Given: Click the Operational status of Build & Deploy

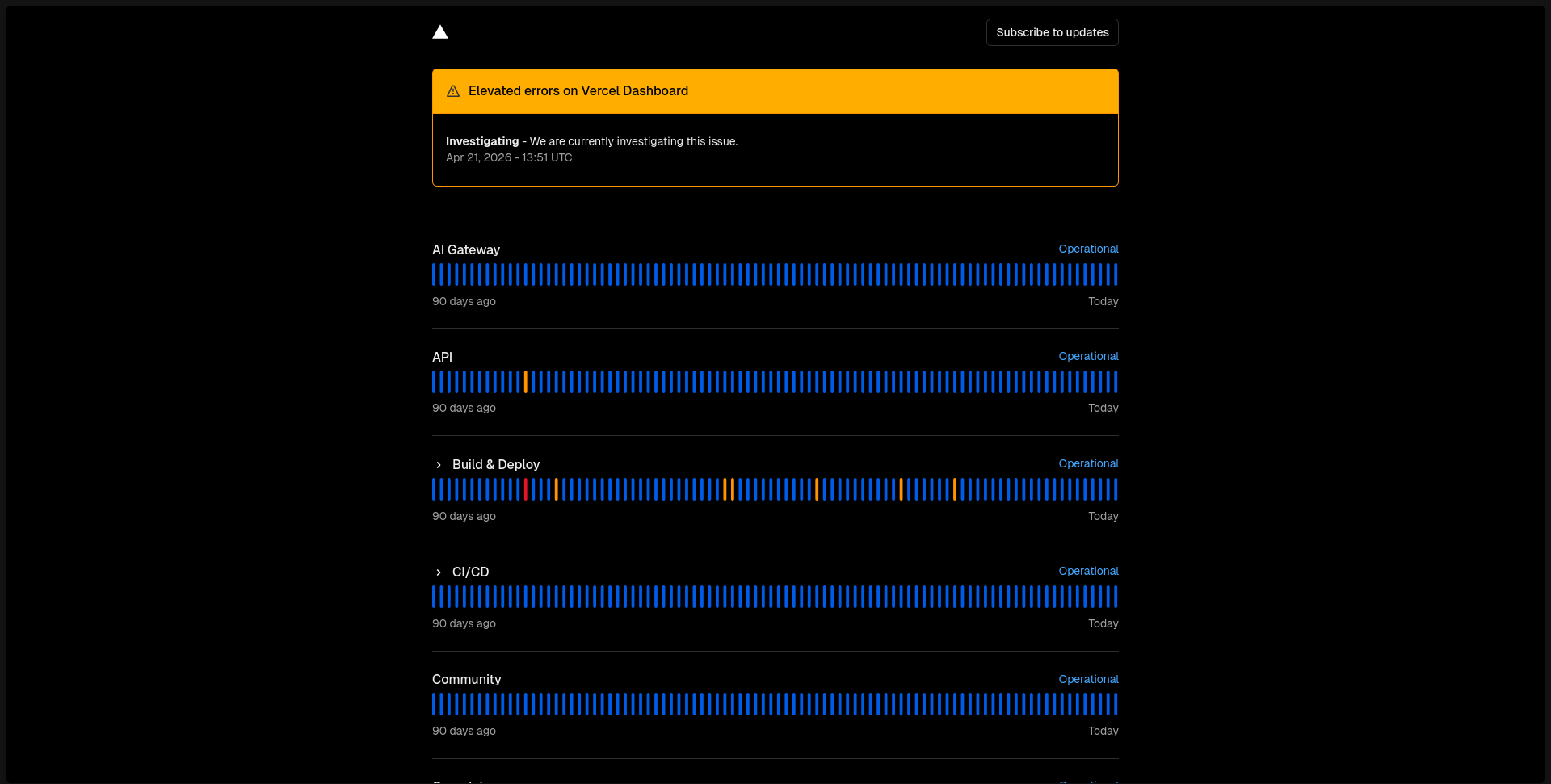Looking at the screenshot, I should point(1089,463).
